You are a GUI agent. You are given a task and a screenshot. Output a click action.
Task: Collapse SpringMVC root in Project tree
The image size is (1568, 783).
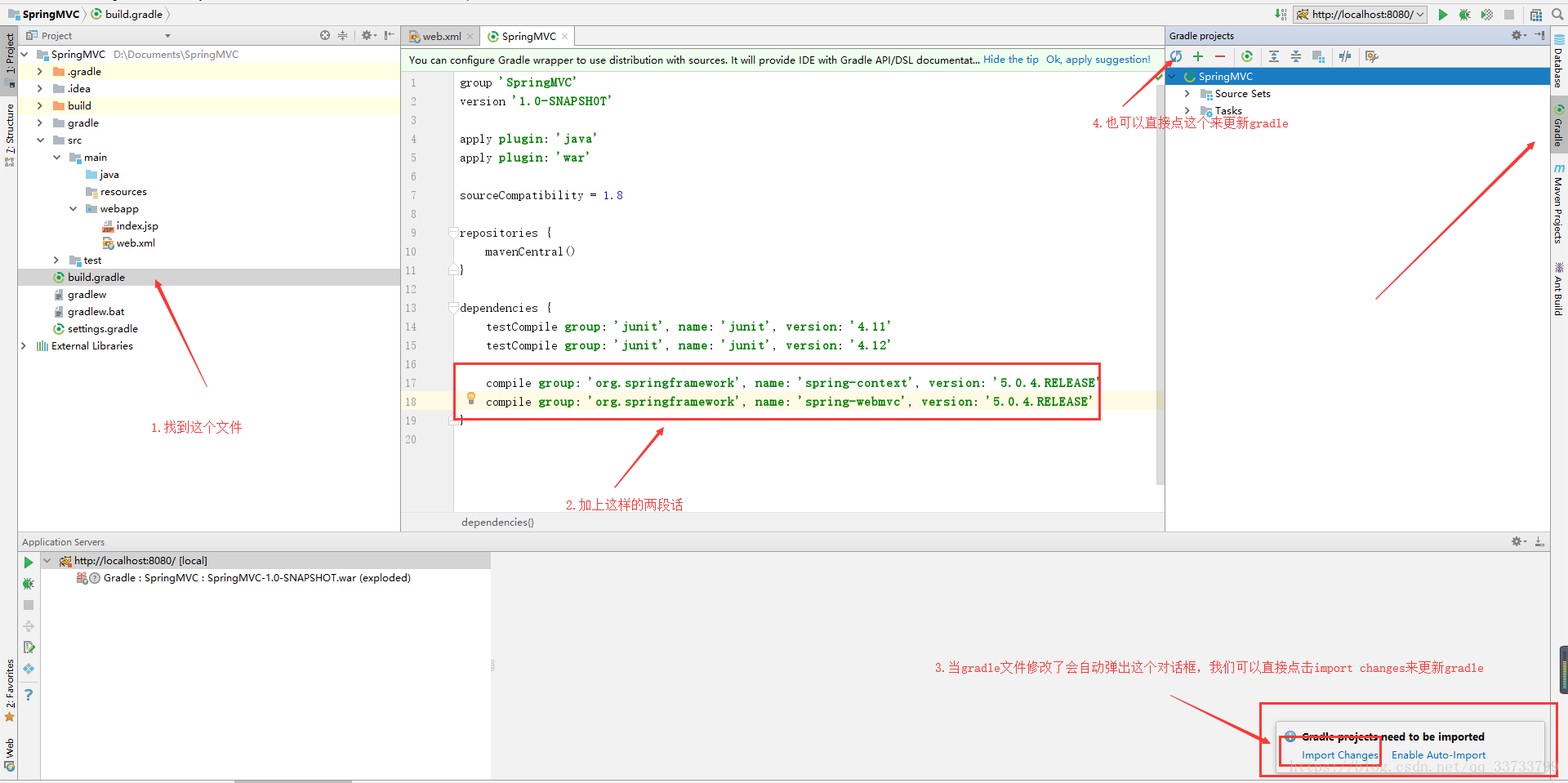tap(24, 55)
